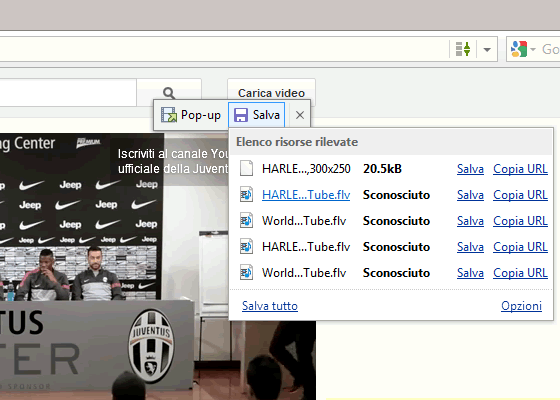560x400 pixels.
Task: Open the Google search engine selector
Action: pyautogui.click(x=524, y=49)
